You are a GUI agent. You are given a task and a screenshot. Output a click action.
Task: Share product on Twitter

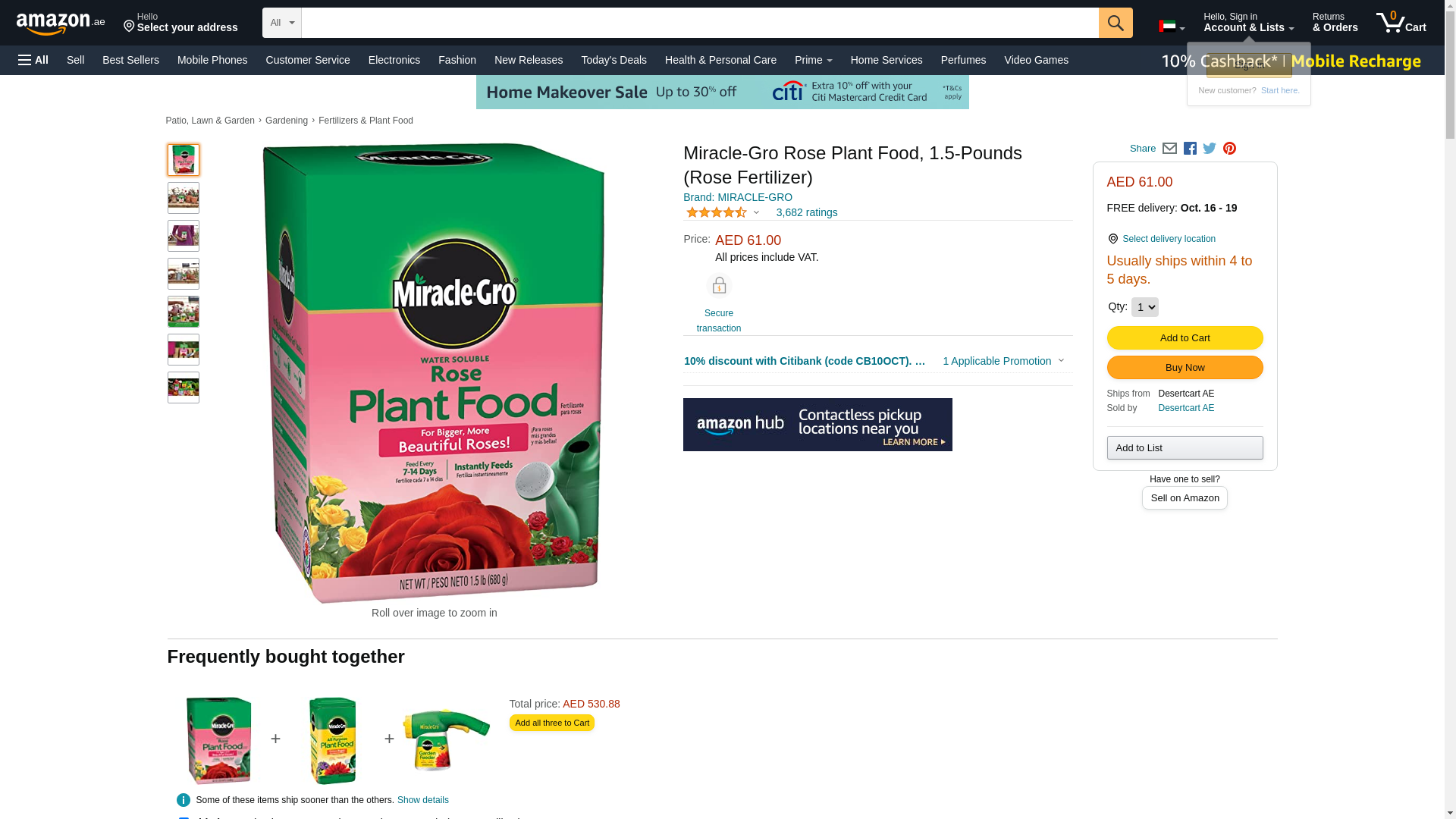coord(1210,149)
